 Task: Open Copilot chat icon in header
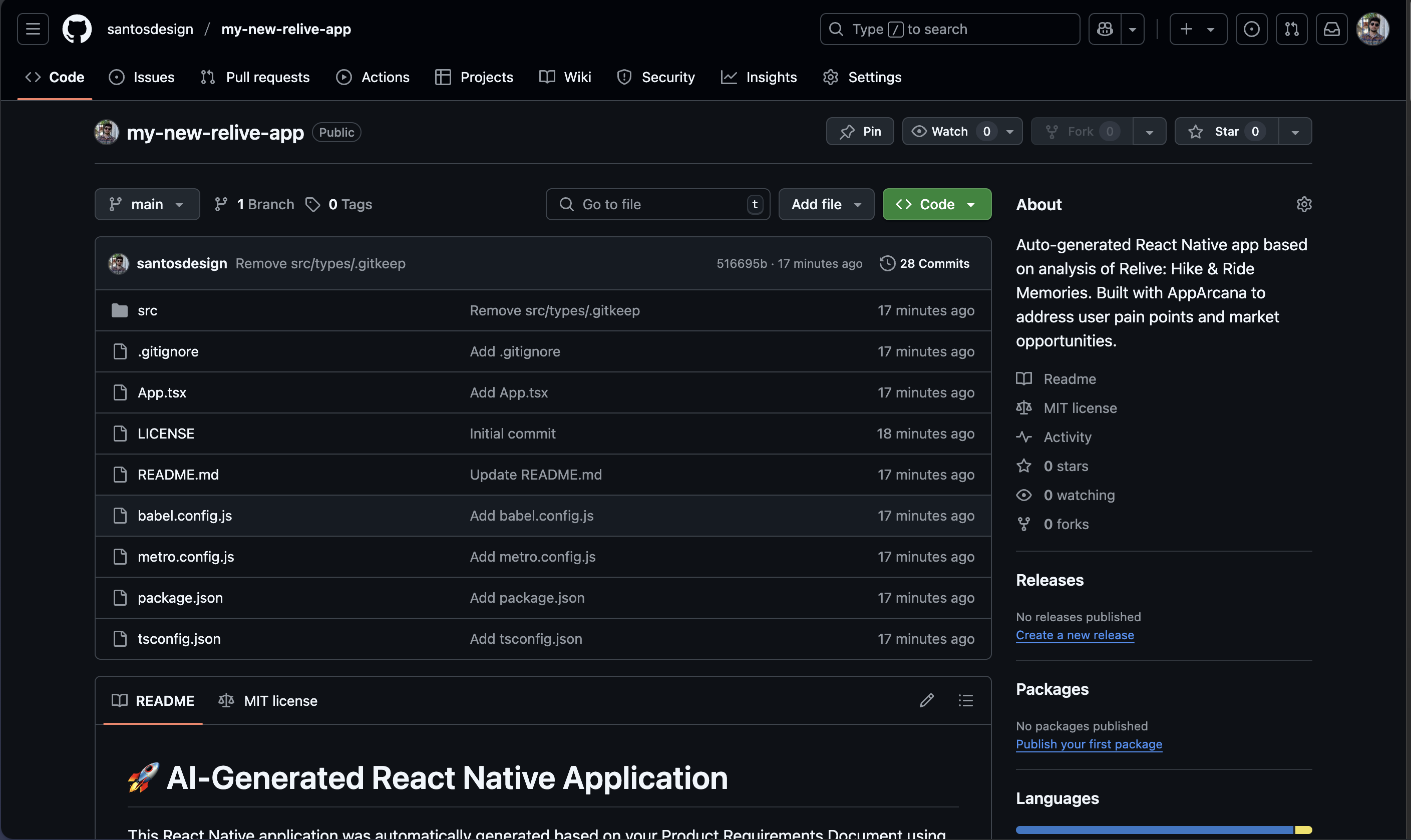tap(1104, 29)
